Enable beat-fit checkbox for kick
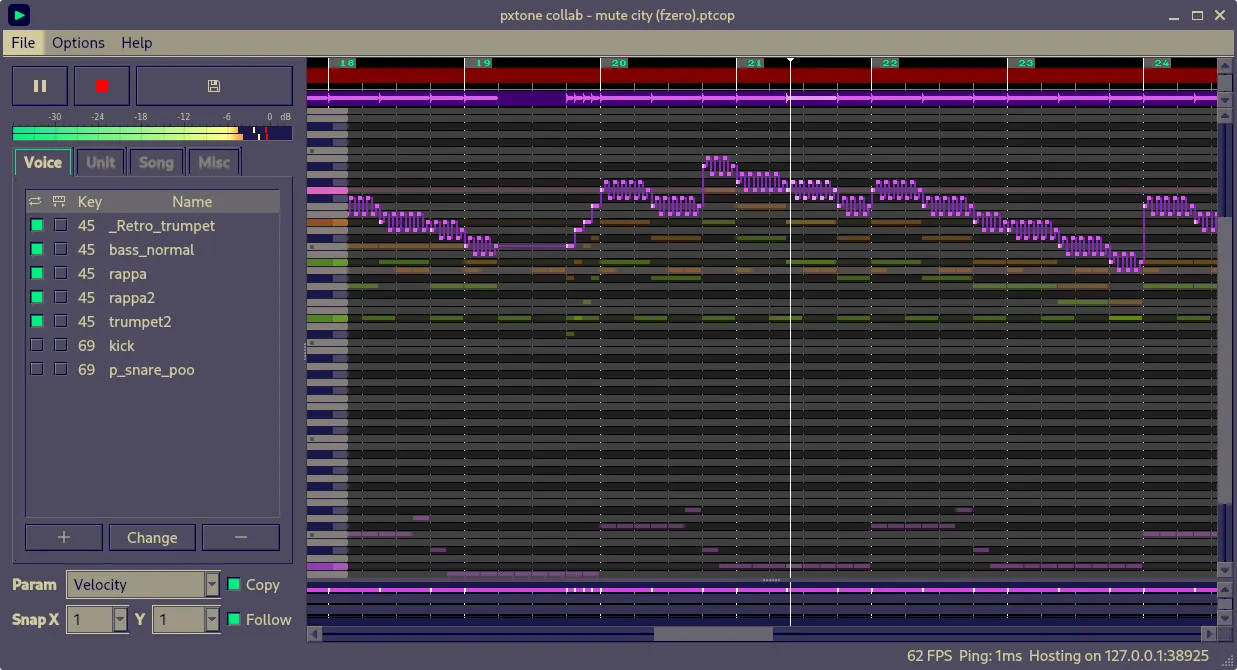Viewport: 1237px width, 670px height. tap(61, 345)
